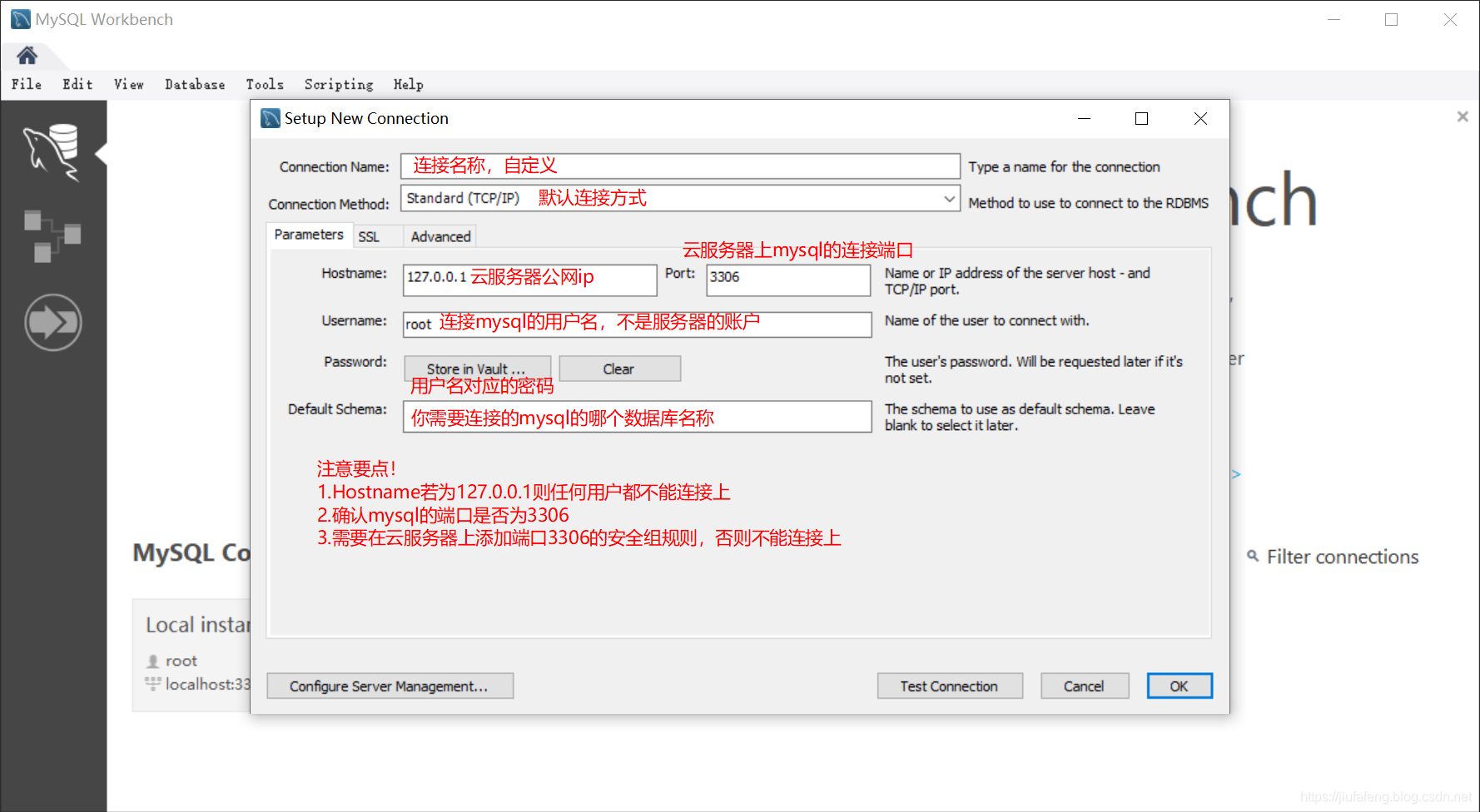The image size is (1480, 812).
Task: Switch to the Parameters tab
Action: [x=309, y=235]
